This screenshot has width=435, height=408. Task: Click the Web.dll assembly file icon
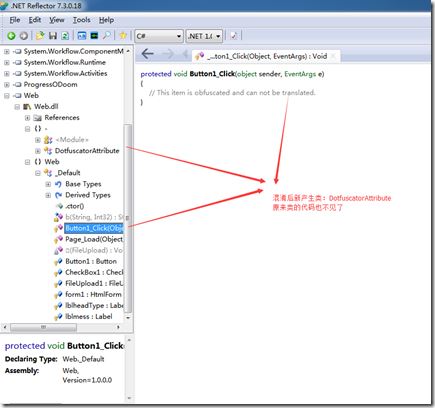pos(27,107)
